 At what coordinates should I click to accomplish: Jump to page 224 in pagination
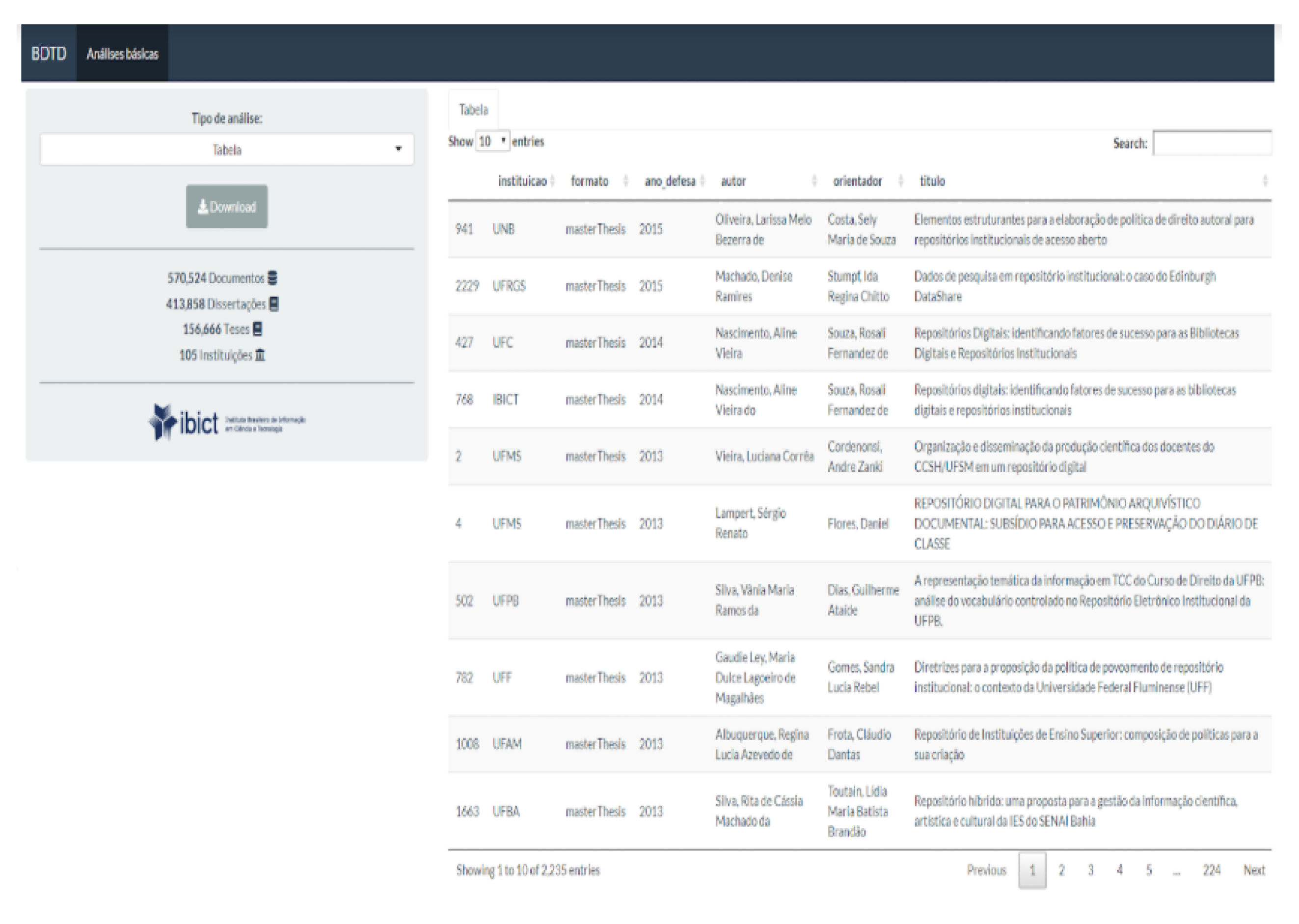click(1211, 870)
